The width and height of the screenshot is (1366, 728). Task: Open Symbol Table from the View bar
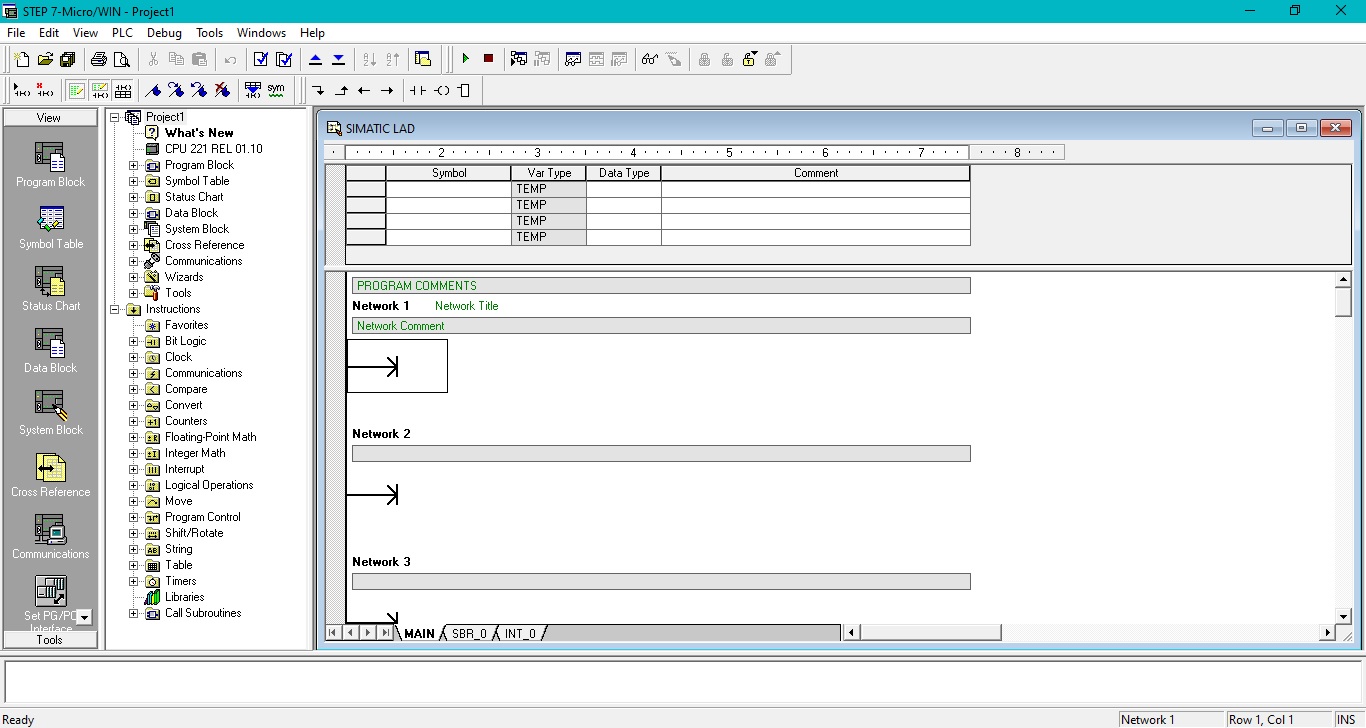[x=50, y=228]
